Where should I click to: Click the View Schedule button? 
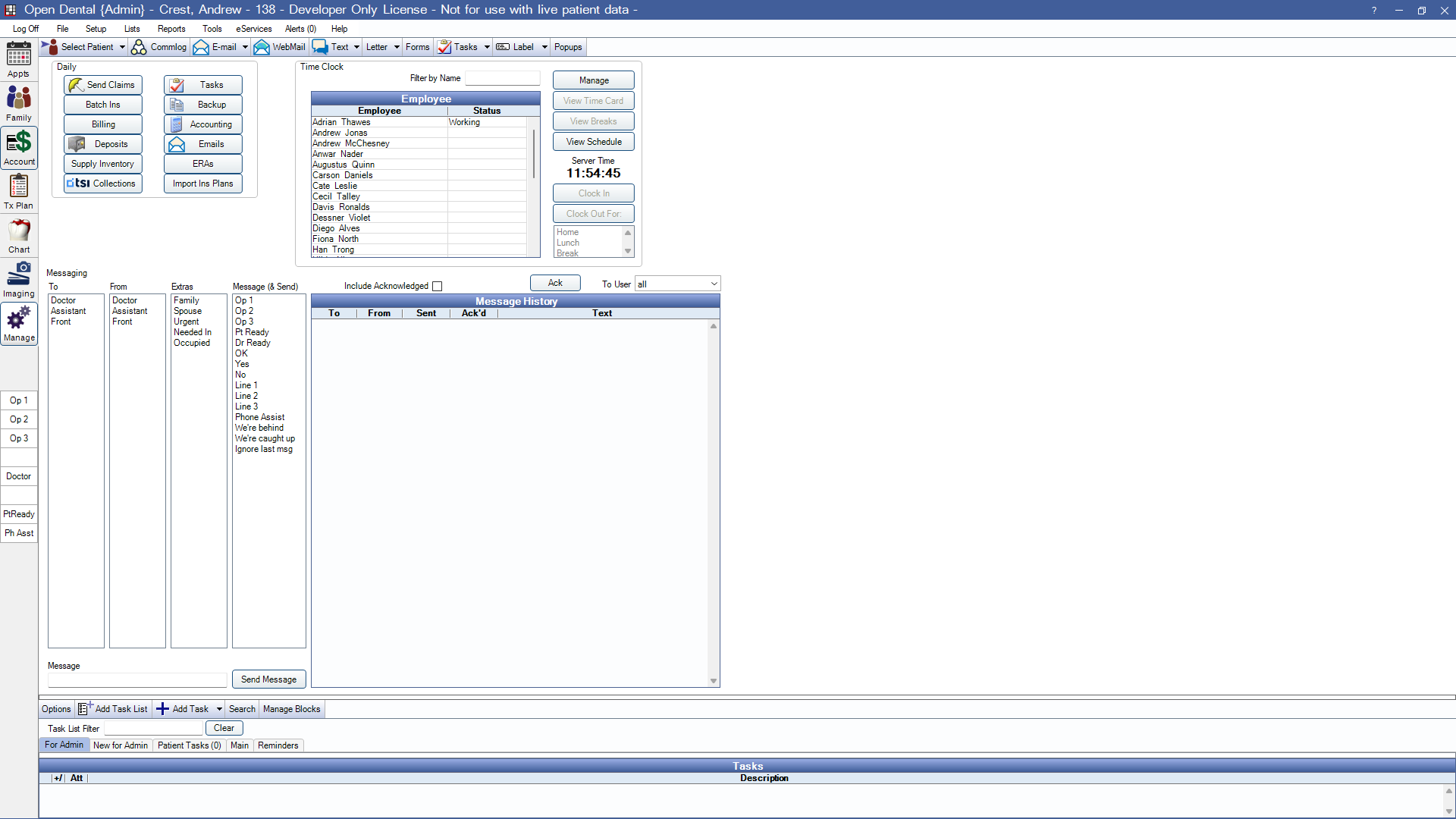click(593, 142)
